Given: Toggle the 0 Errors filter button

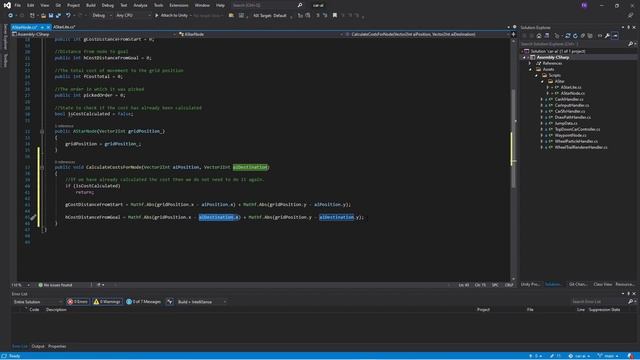Looking at the screenshot, I should point(78,302).
